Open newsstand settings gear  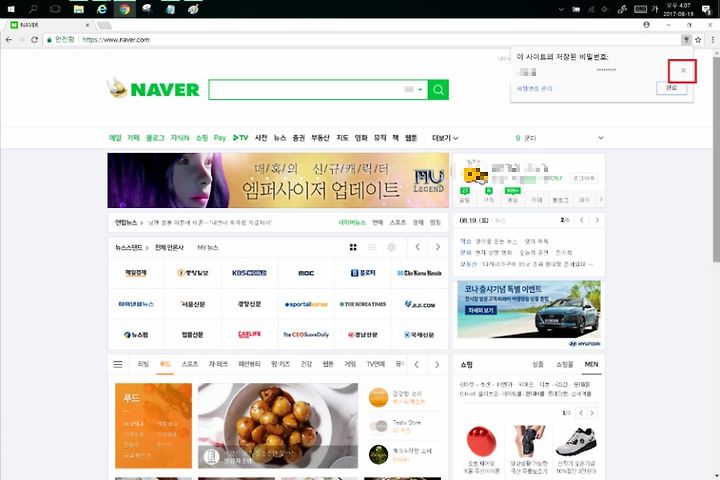(x=391, y=247)
